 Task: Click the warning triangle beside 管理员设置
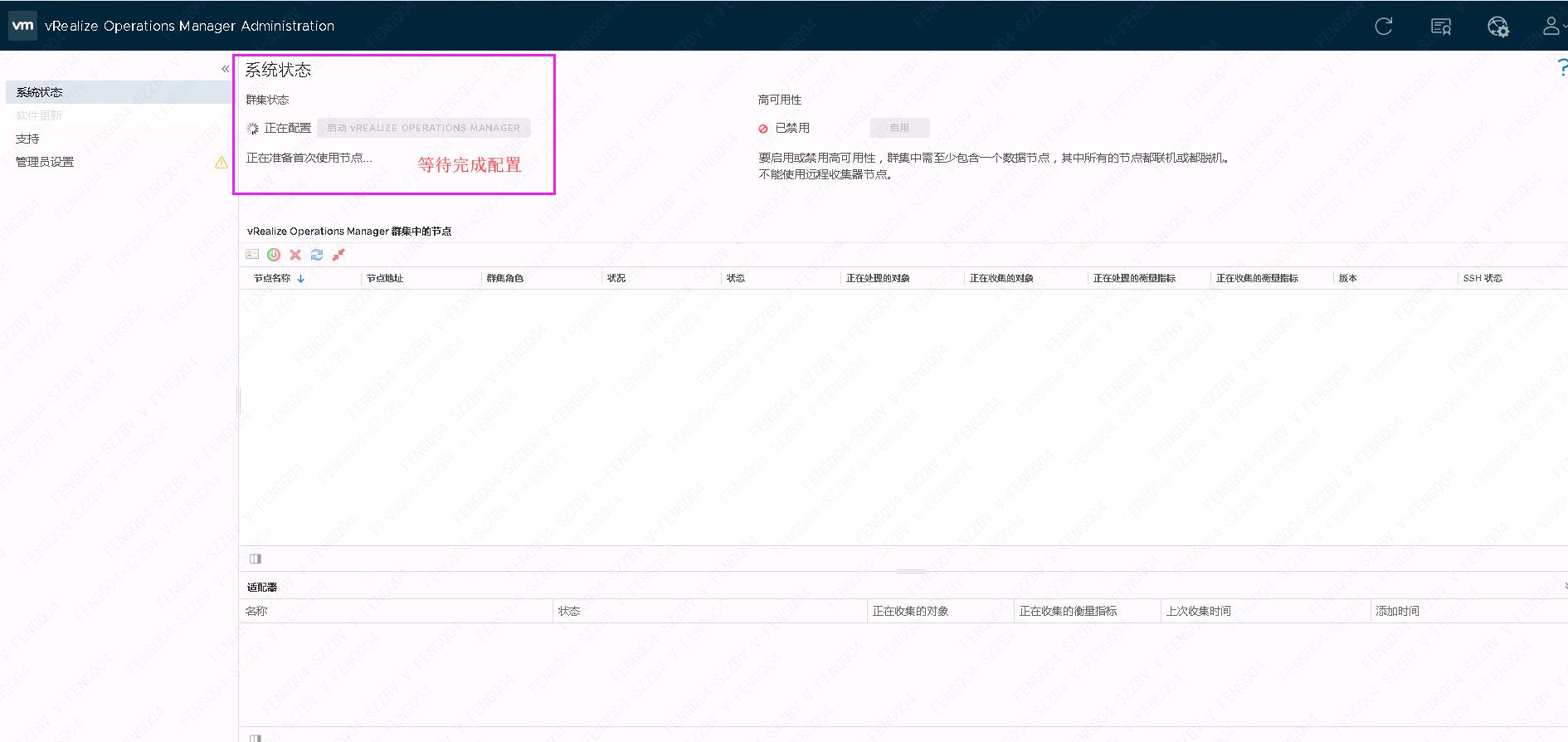pos(222,162)
